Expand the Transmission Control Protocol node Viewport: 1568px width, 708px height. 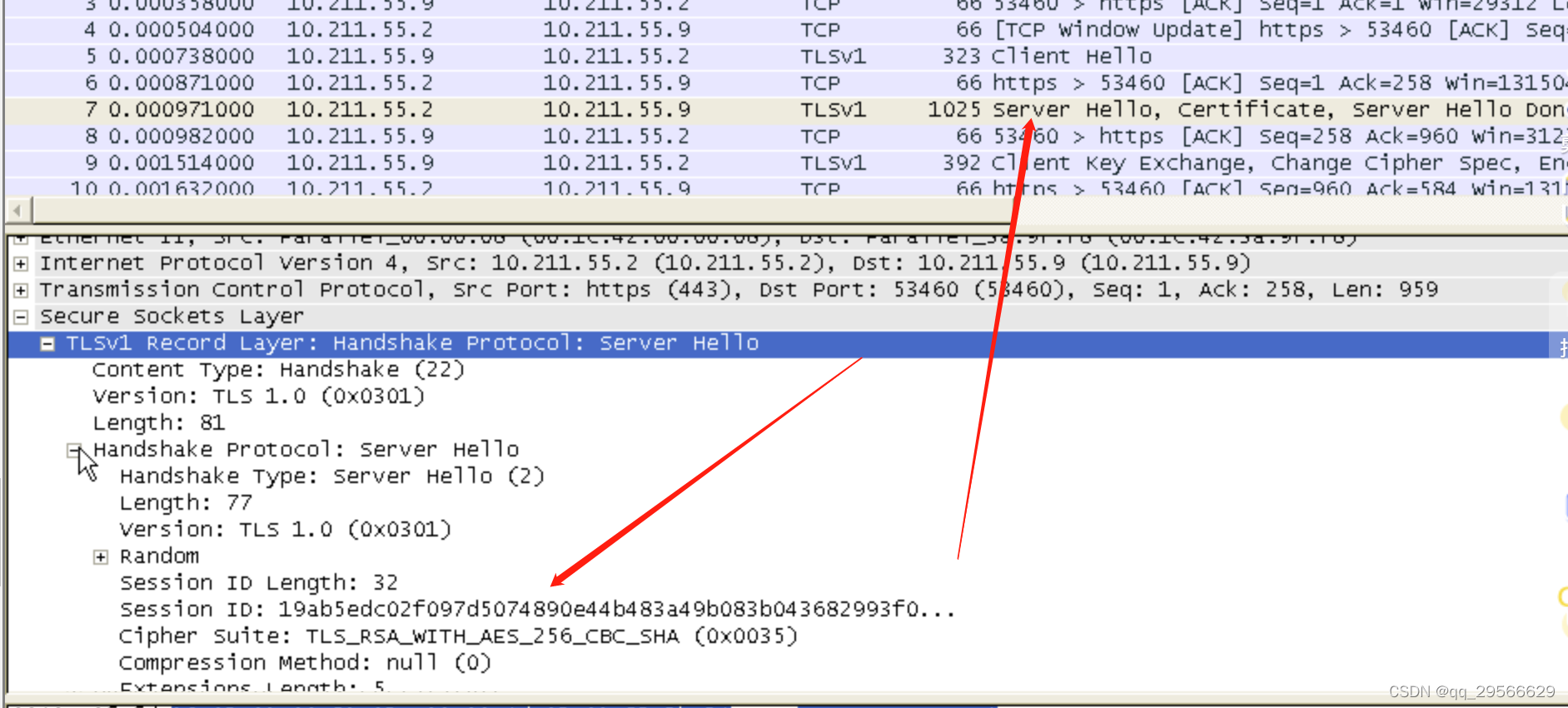click(21, 291)
